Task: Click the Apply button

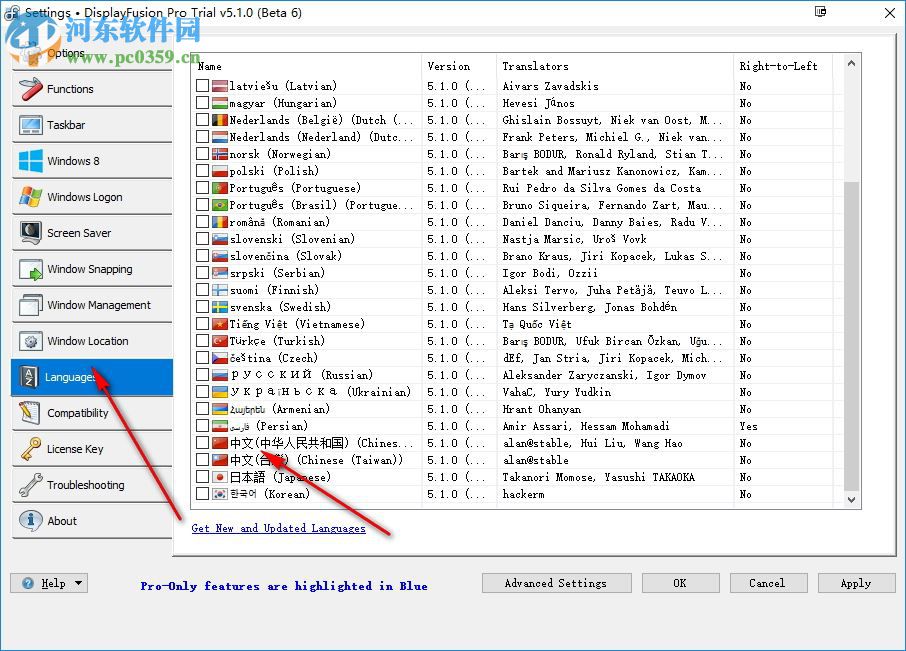Action: tap(856, 583)
